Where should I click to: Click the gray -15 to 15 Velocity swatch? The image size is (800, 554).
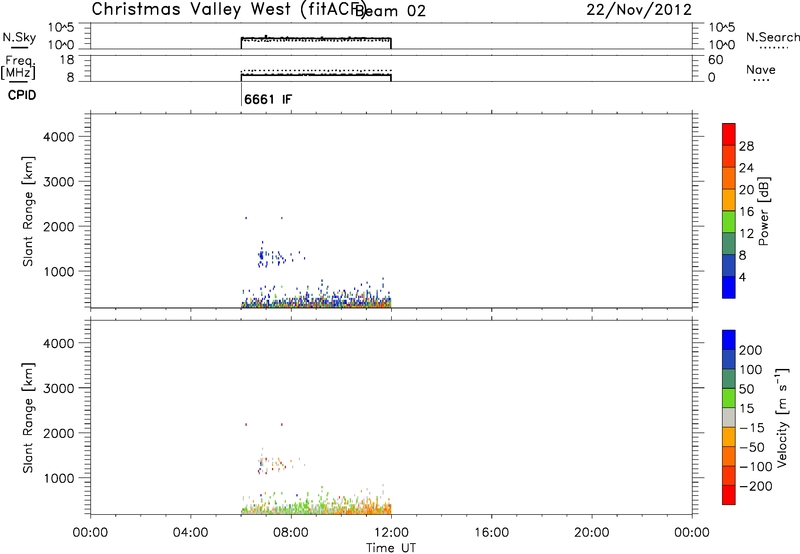tap(729, 417)
